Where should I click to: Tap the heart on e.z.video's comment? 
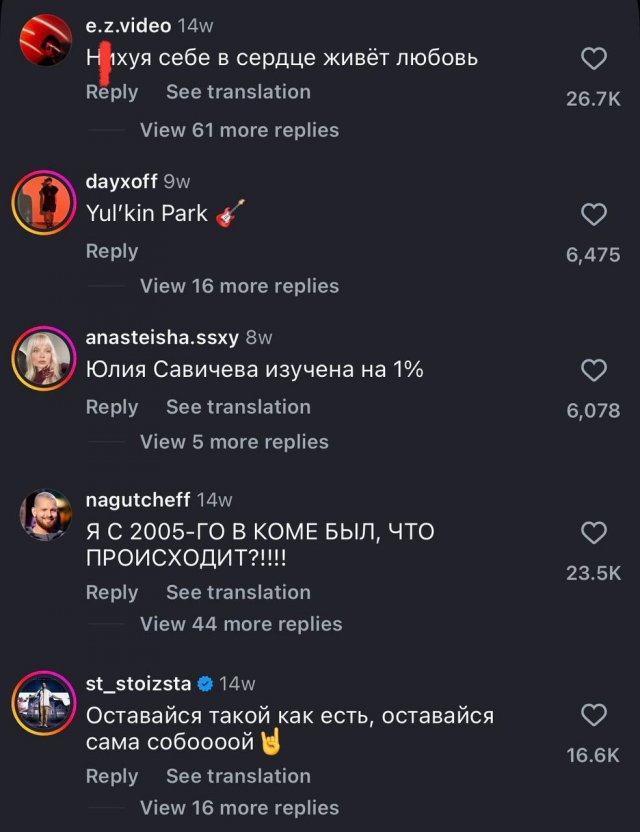(594, 60)
